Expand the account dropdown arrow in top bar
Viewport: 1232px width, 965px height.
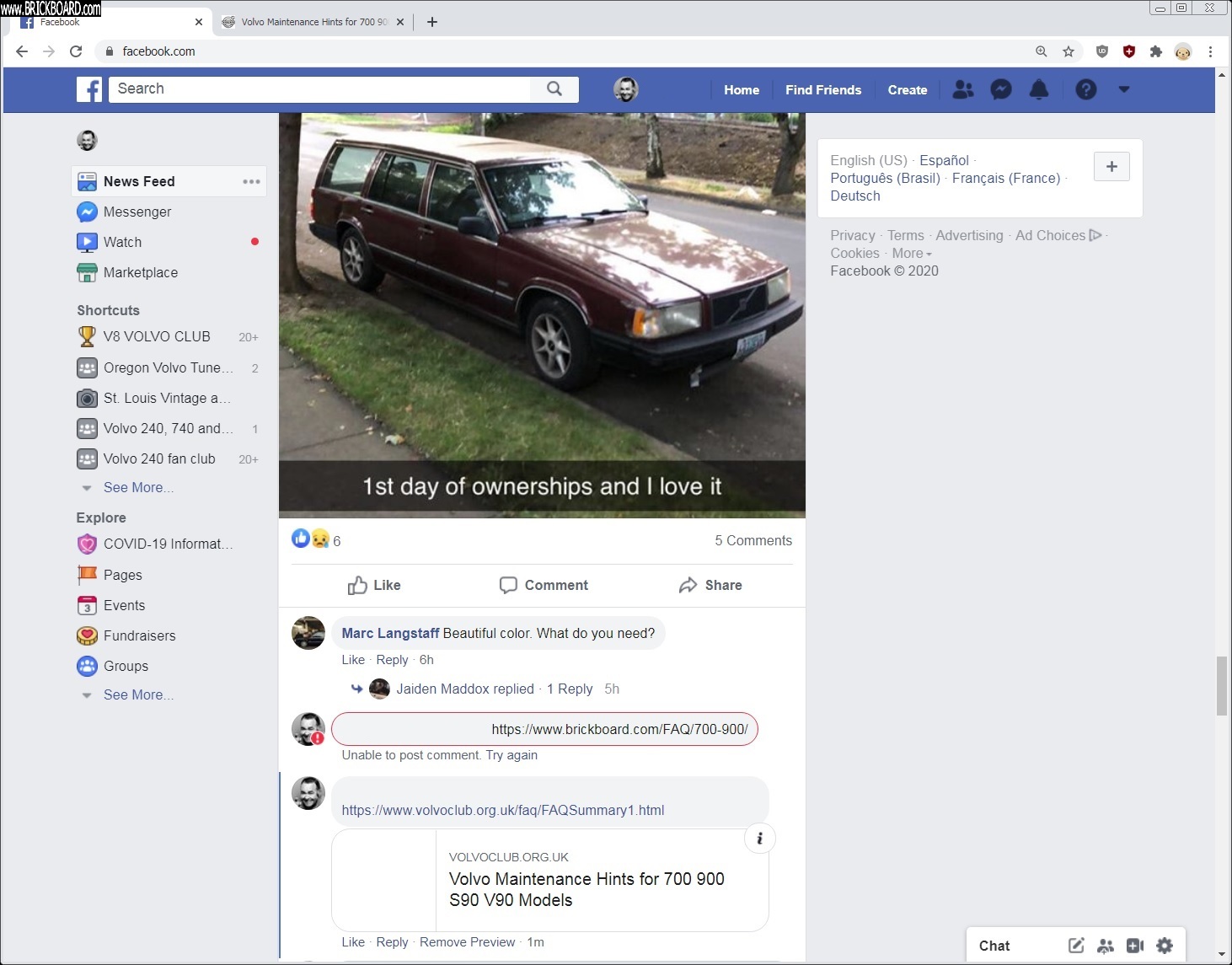(x=1123, y=89)
